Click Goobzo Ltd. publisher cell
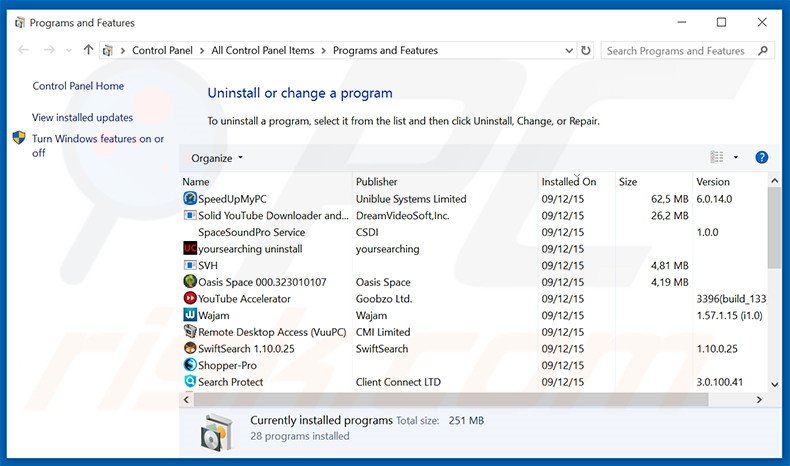The image size is (790, 466). point(384,299)
